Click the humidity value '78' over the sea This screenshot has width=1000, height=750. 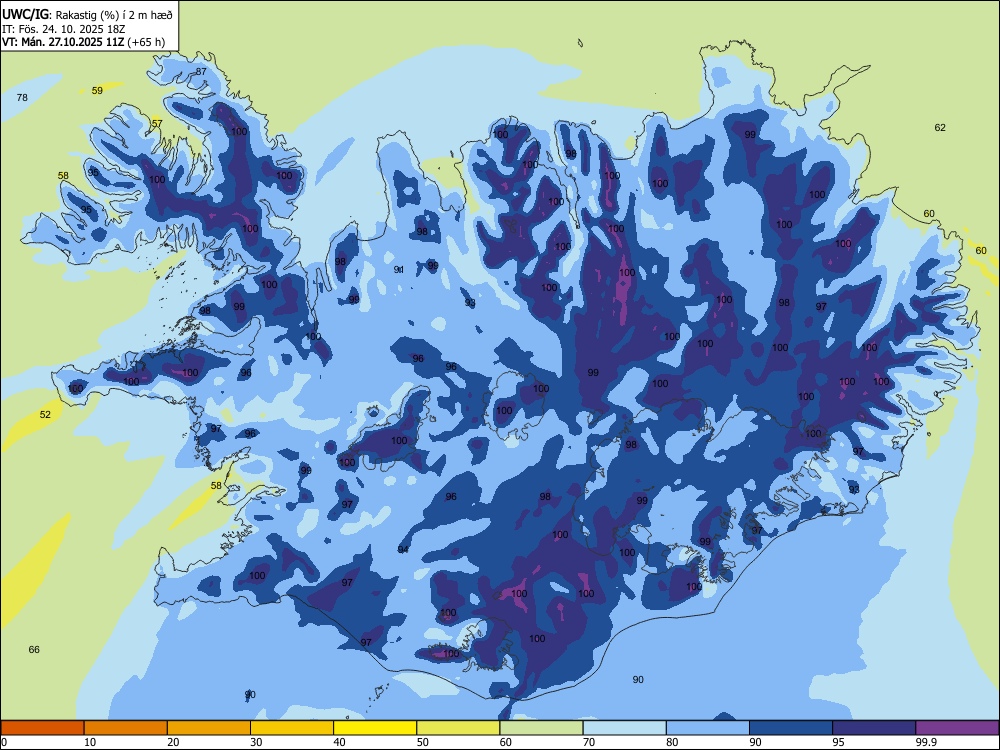(x=22, y=98)
